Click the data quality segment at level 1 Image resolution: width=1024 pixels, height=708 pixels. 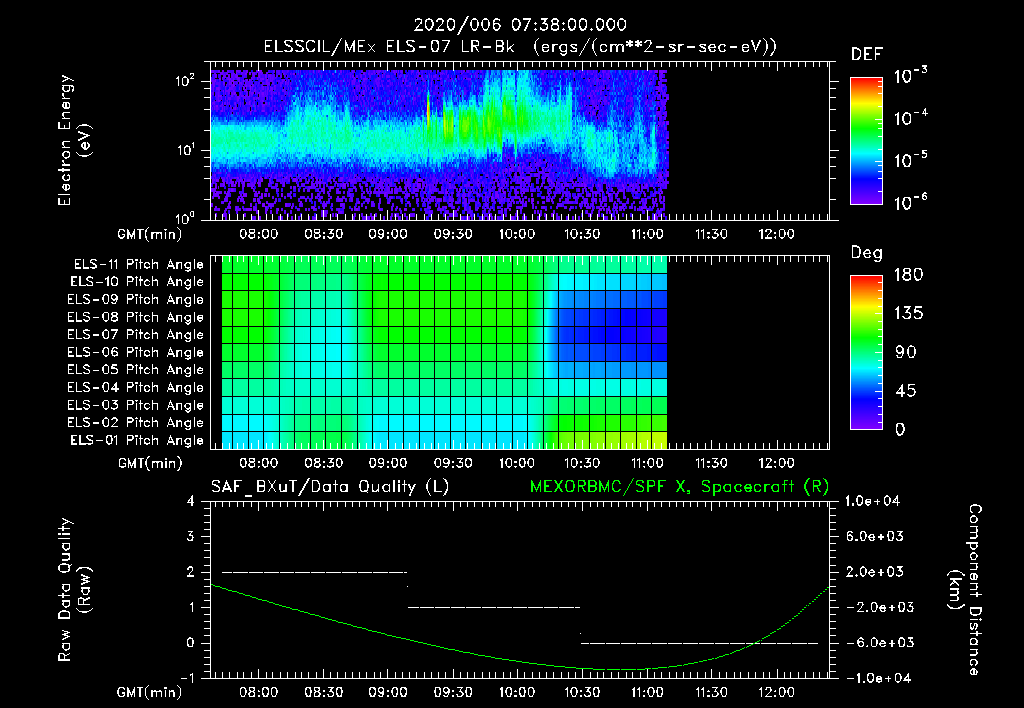pyautogui.click(x=494, y=607)
